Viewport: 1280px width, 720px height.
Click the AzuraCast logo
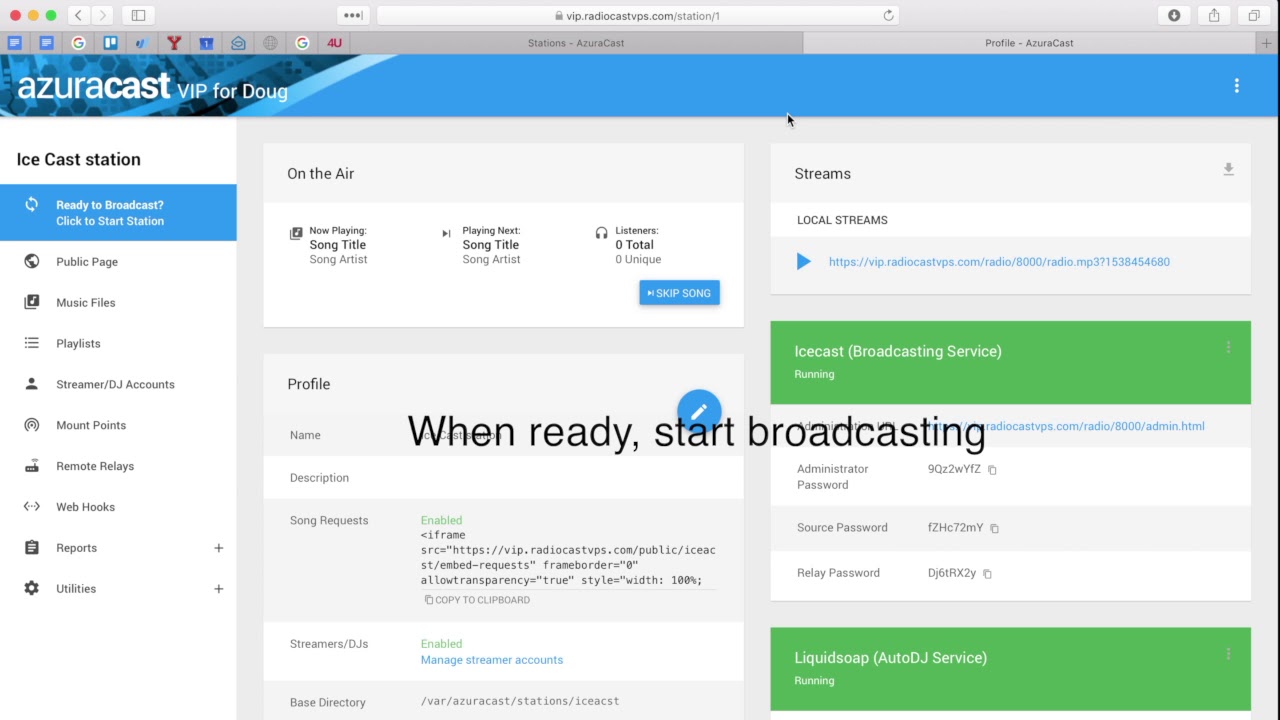(94, 87)
